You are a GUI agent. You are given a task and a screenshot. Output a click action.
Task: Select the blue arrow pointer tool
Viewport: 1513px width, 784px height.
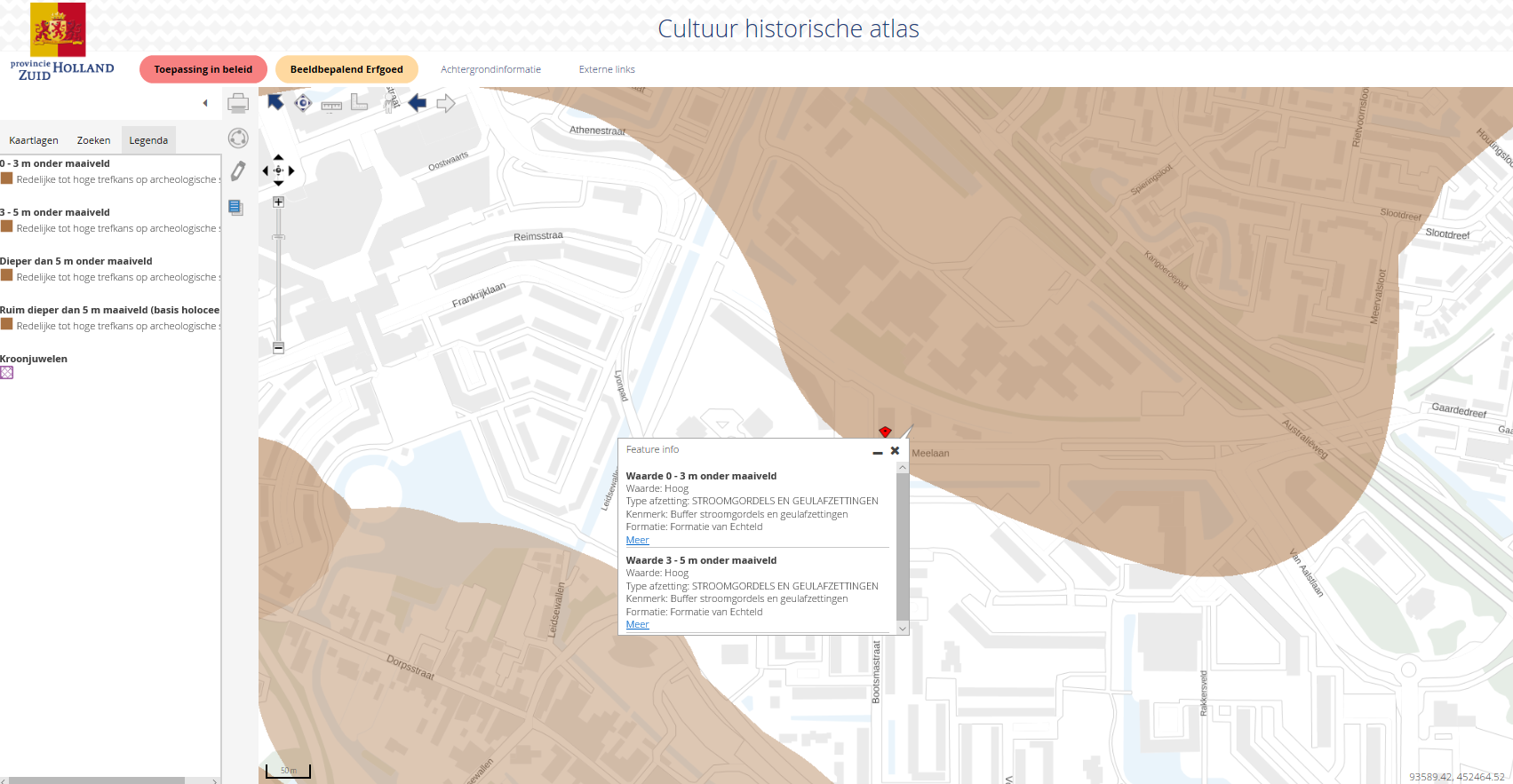coord(275,103)
